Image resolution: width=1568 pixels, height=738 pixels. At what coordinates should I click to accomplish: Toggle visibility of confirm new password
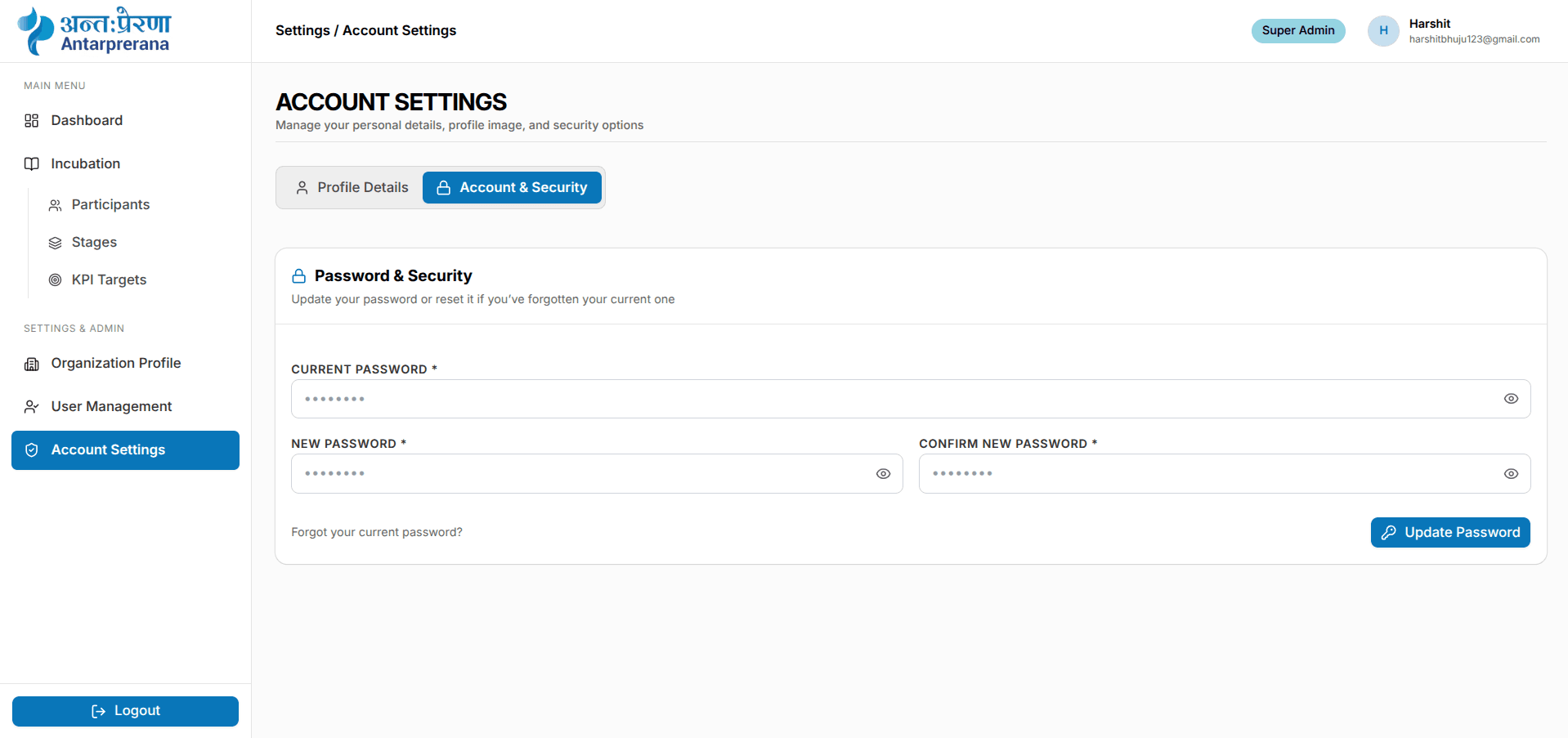[x=1511, y=474]
